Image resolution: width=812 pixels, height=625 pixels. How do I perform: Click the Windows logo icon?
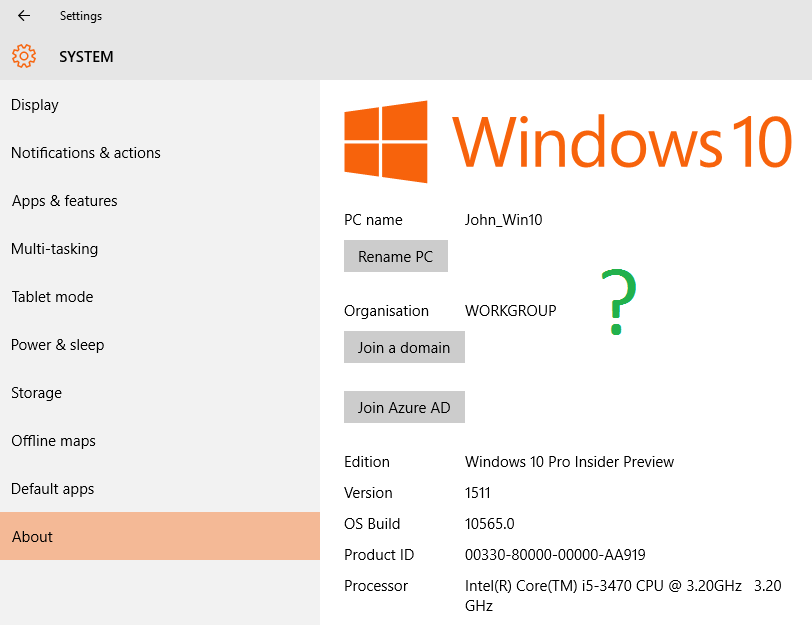386,141
